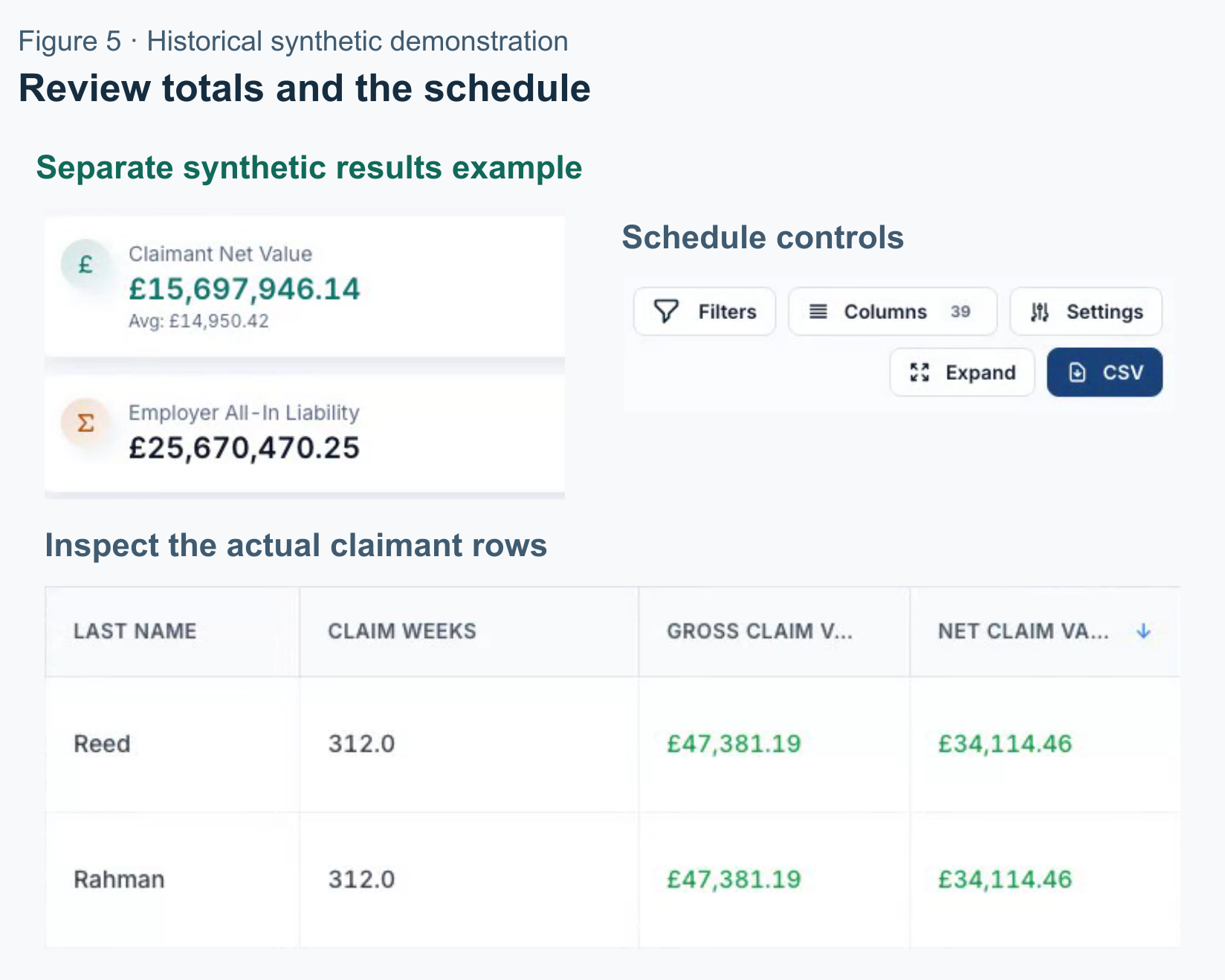Click the Employer All-In Liability label

[244, 413]
